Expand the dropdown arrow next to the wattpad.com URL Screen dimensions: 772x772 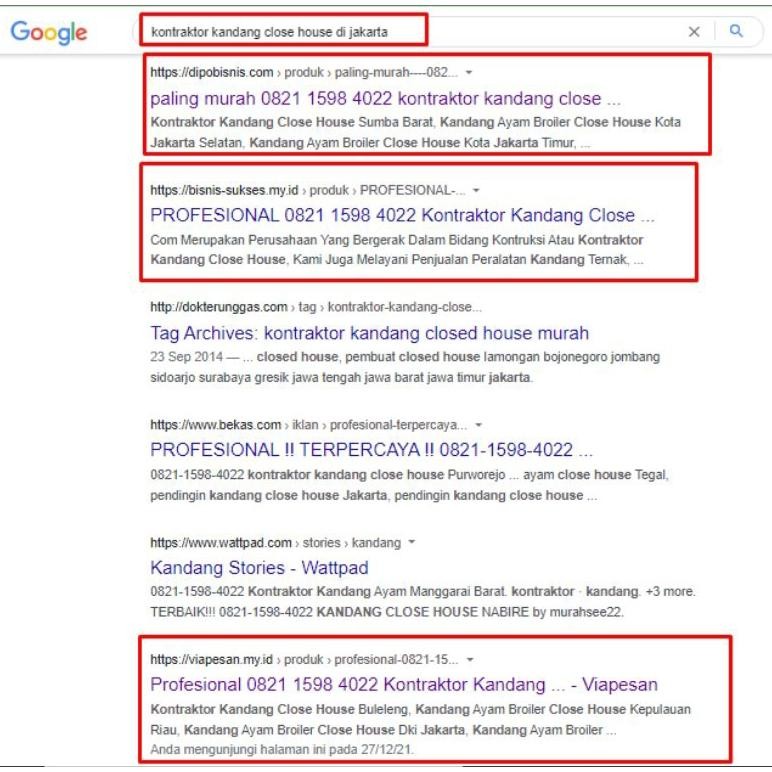click(412, 542)
